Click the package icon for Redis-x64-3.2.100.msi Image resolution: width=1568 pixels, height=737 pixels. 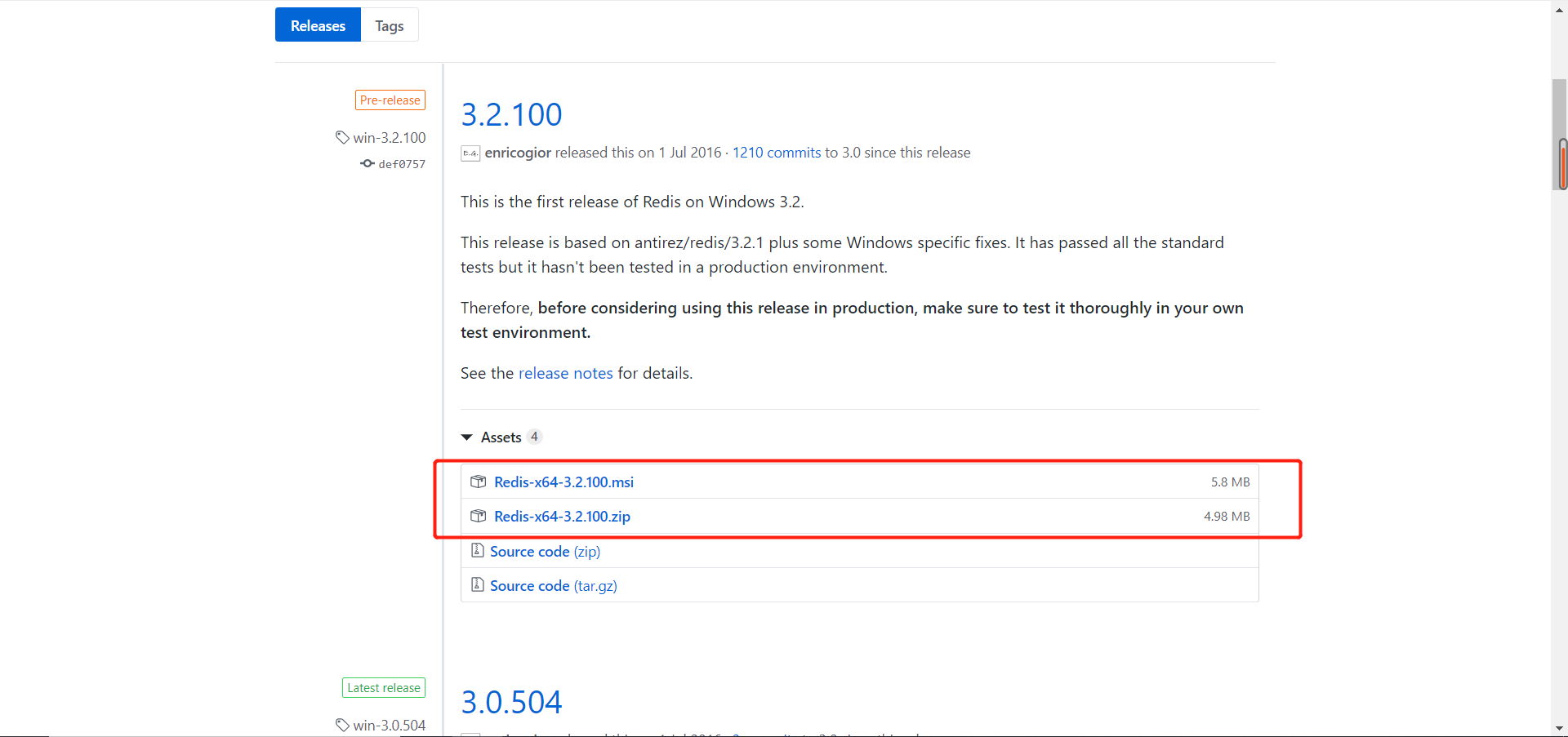coord(479,482)
